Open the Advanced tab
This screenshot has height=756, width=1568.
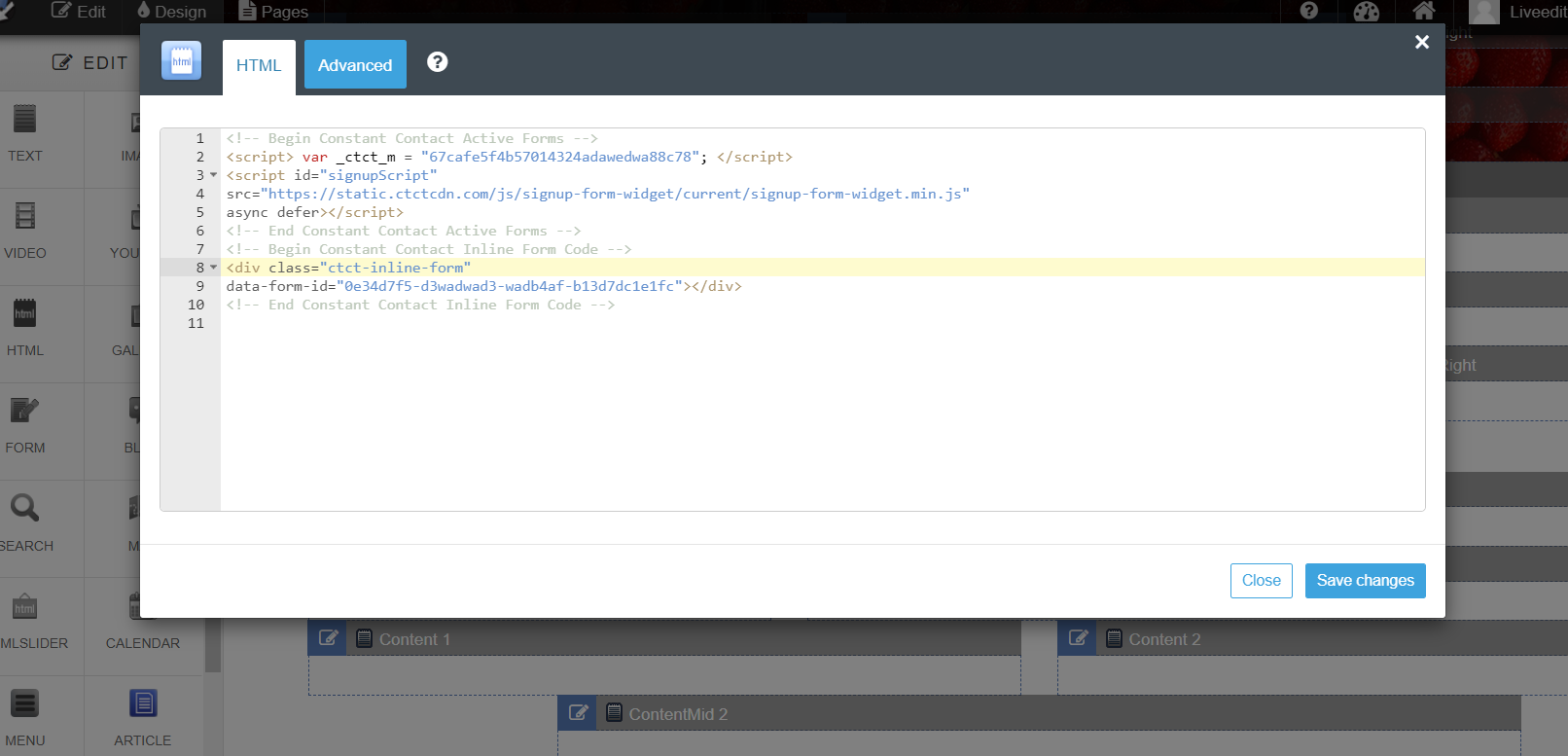(x=355, y=64)
